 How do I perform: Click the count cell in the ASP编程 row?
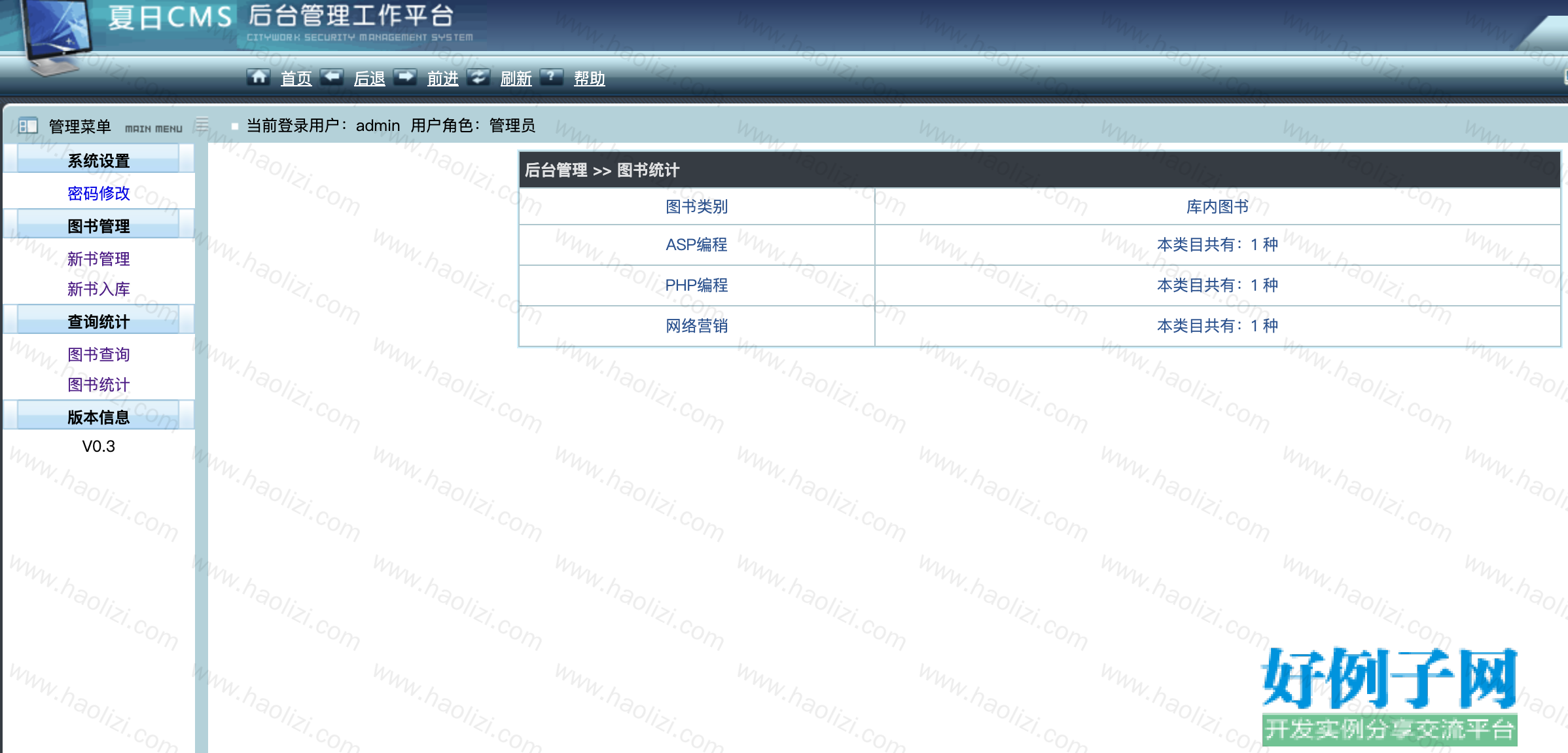1218,245
